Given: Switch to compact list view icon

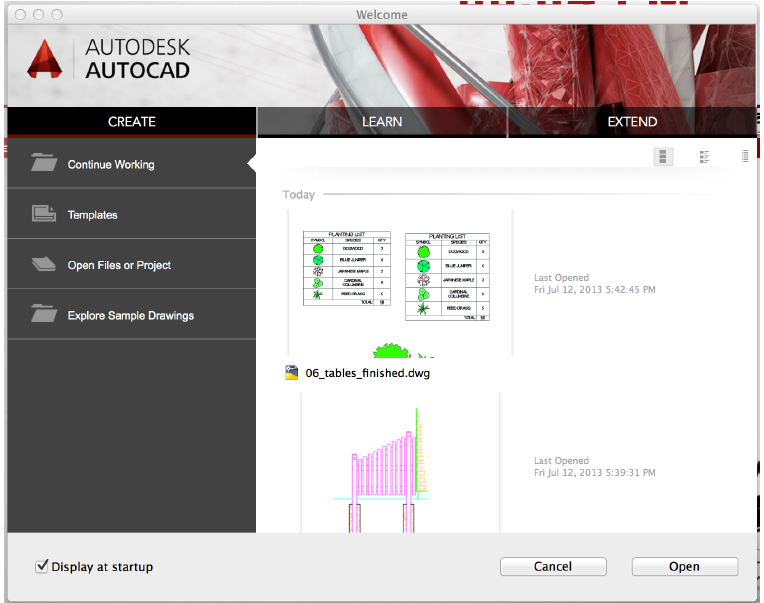Looking at the screenshot, I should click(745, 156).
